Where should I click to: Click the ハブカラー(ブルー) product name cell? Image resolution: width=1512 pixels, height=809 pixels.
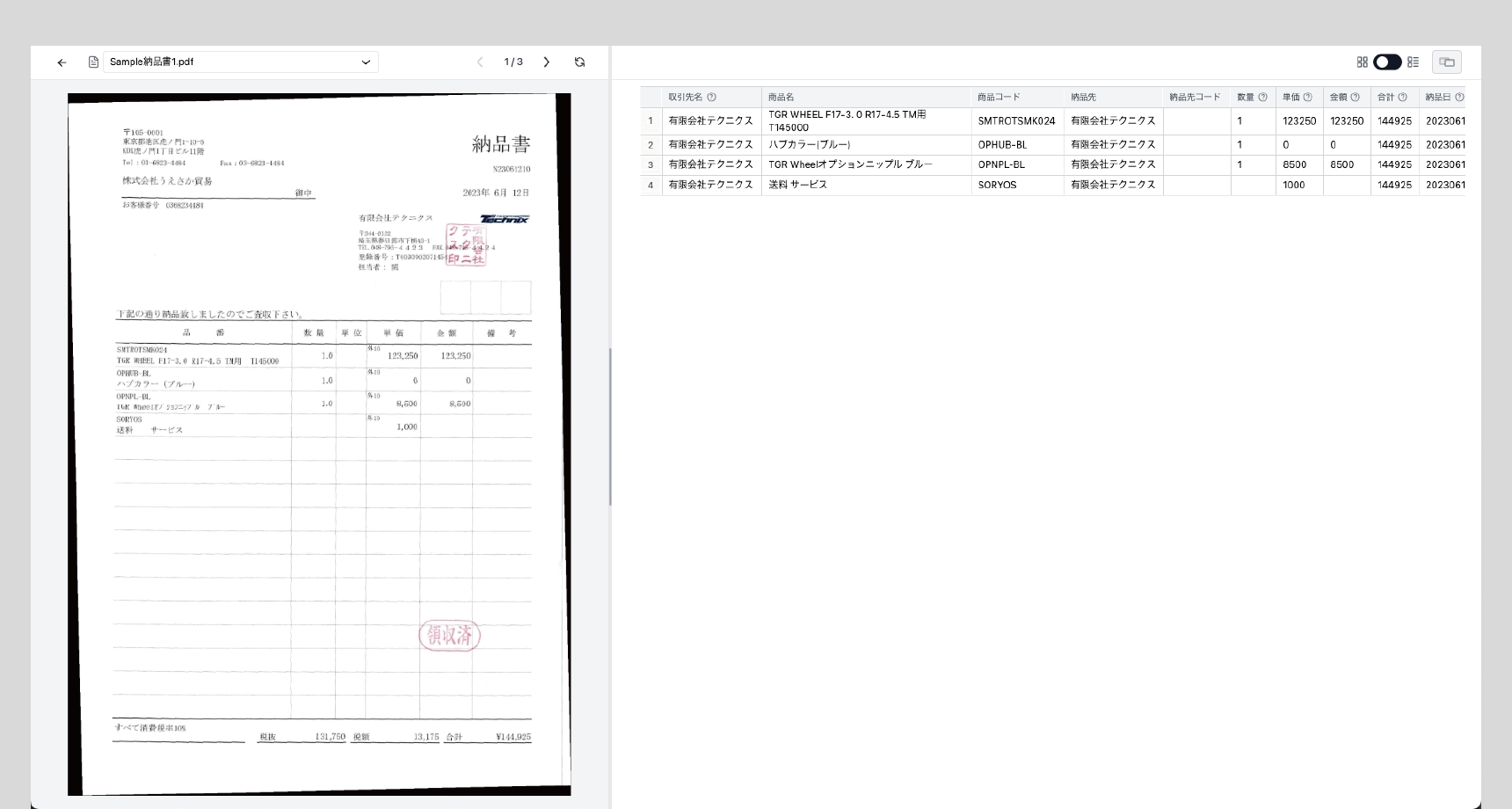coord(809,145)
